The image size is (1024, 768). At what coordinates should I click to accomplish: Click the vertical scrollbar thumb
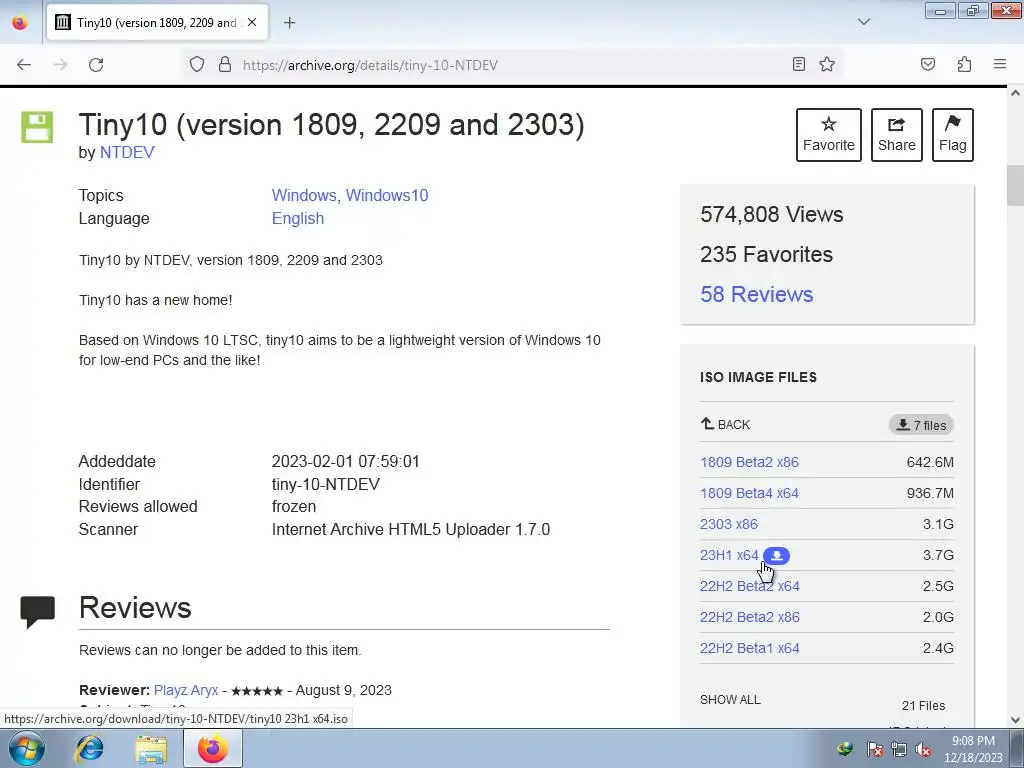pyautogui.click(x=1015, y=185)
